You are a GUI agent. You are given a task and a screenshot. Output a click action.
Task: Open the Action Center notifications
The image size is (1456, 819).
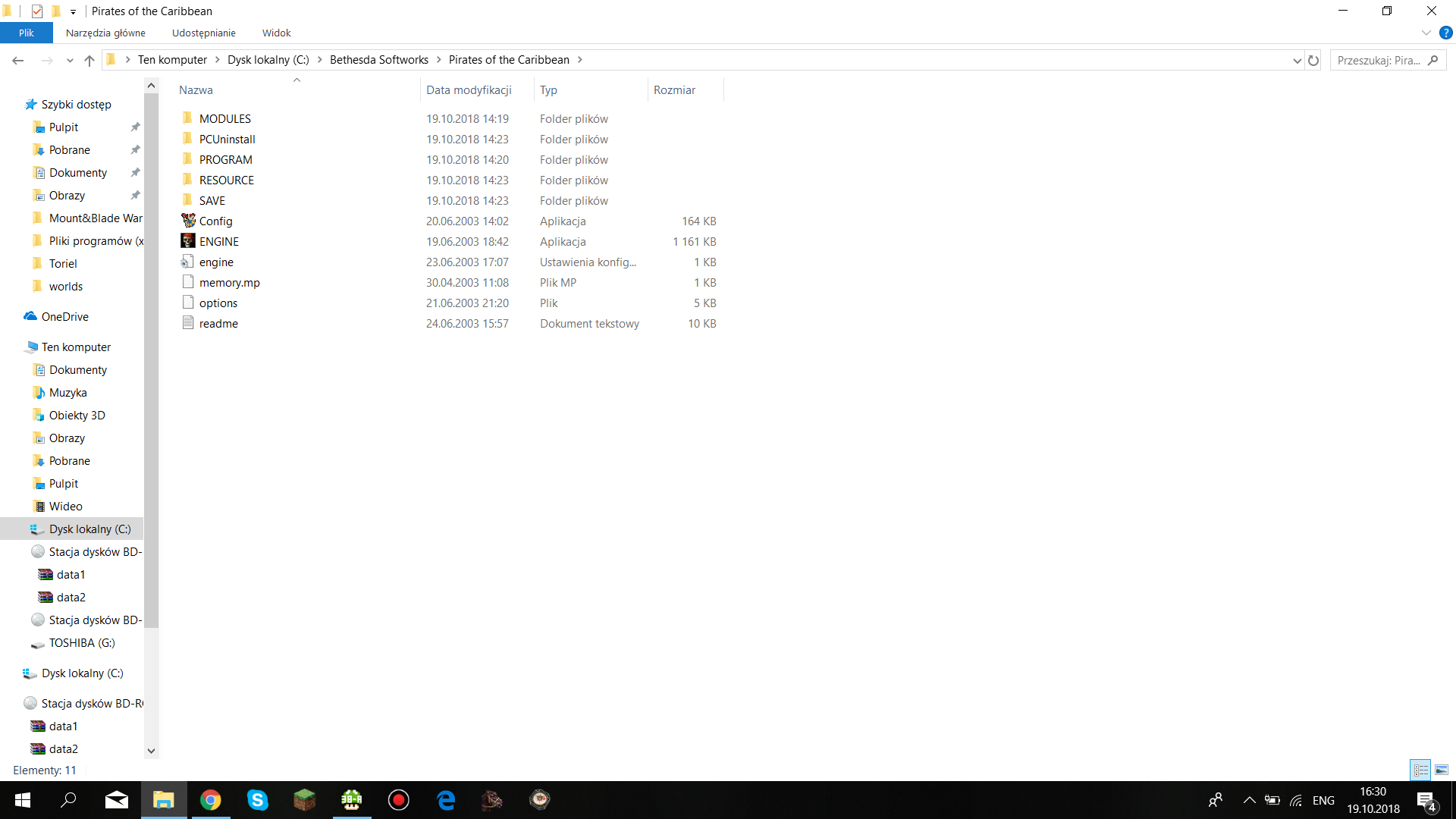click(1426, 801)
